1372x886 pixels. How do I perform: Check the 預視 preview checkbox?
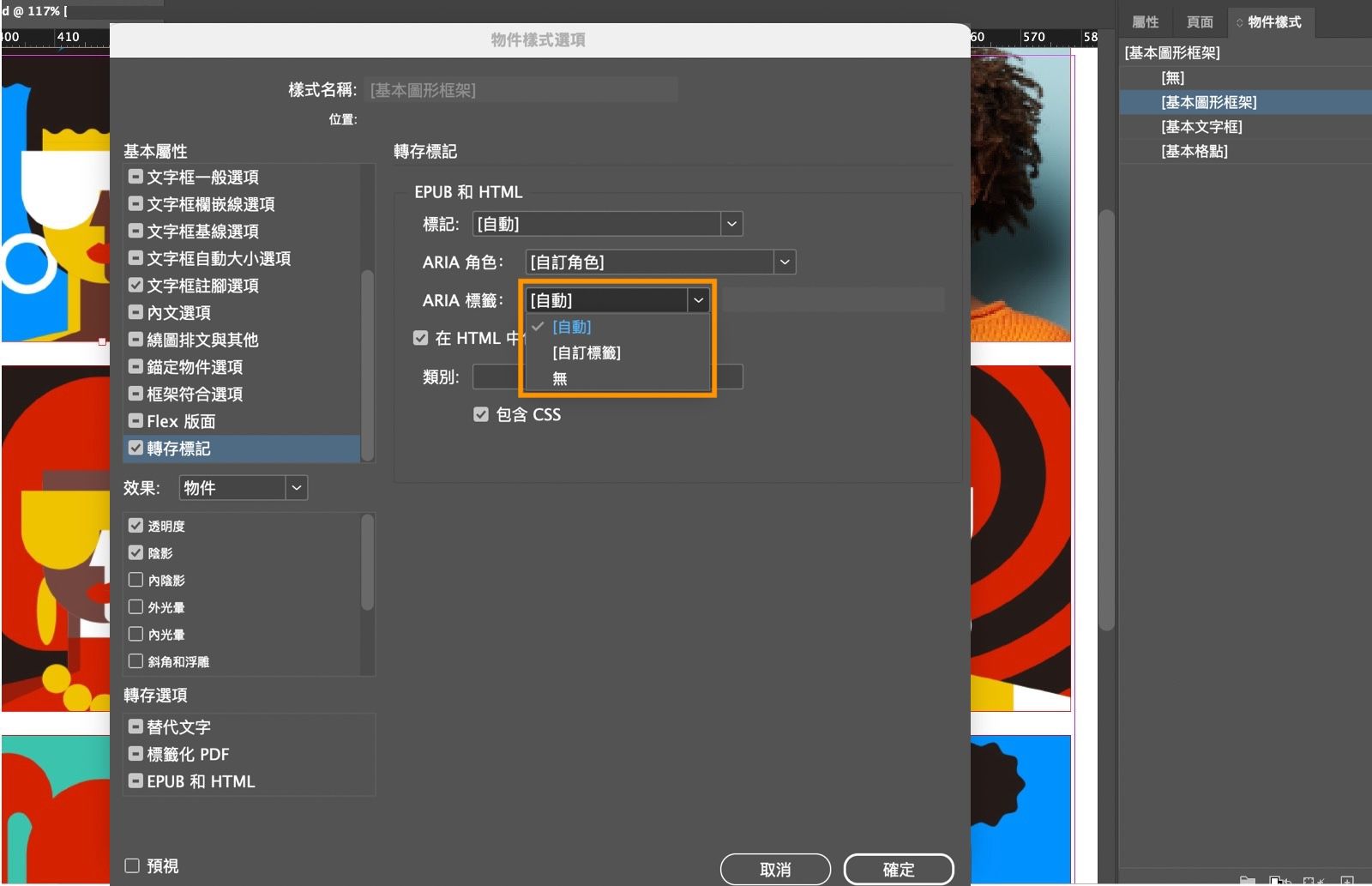(132, 865)
